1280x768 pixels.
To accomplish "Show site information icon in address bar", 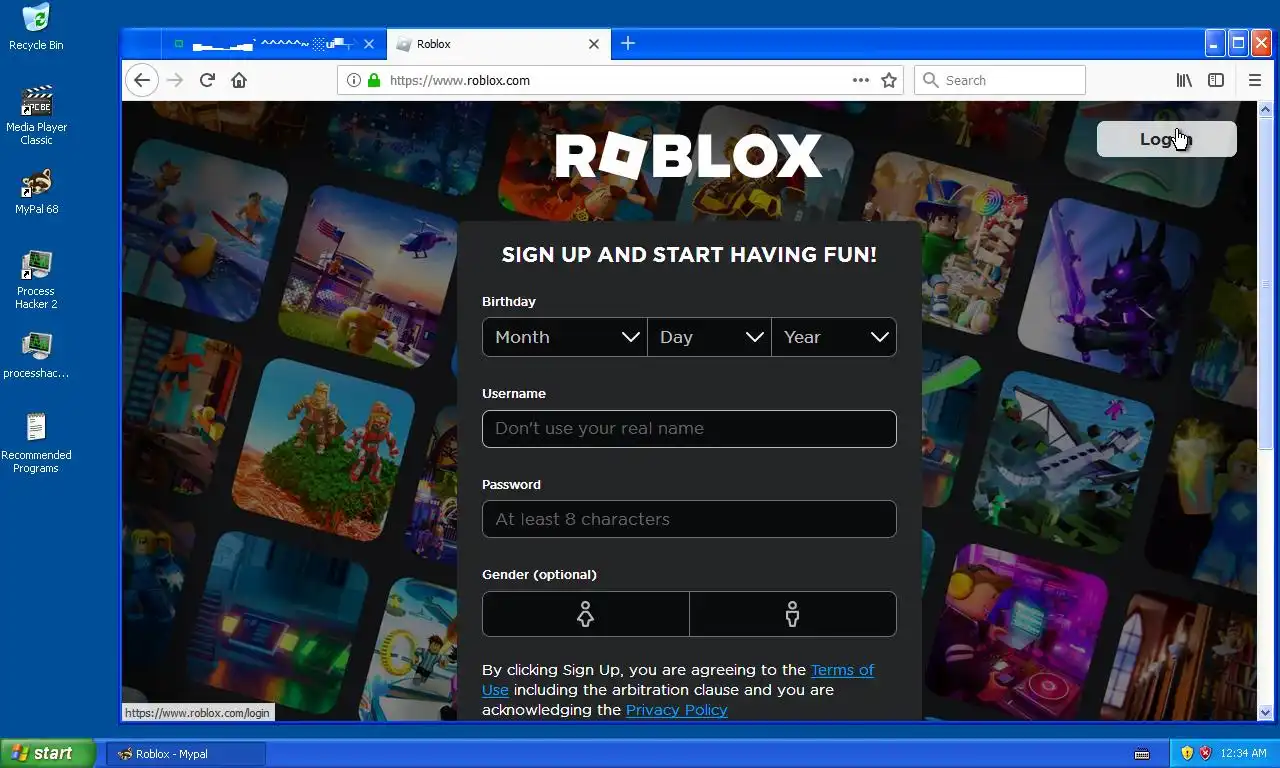I will click(x=354, y=80).
